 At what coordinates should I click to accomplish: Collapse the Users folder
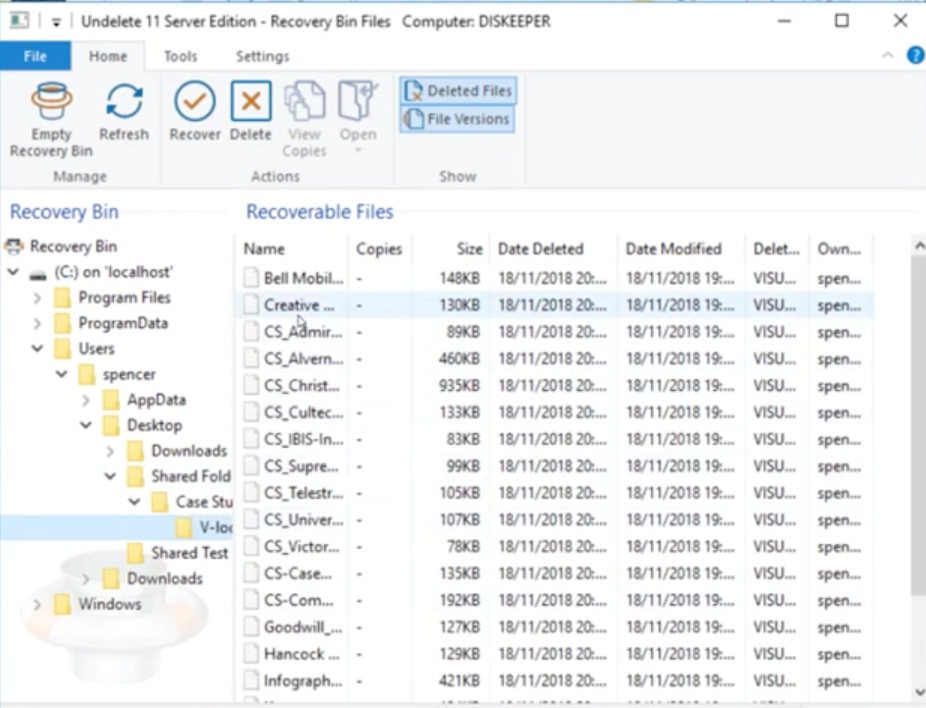point(37,348)
